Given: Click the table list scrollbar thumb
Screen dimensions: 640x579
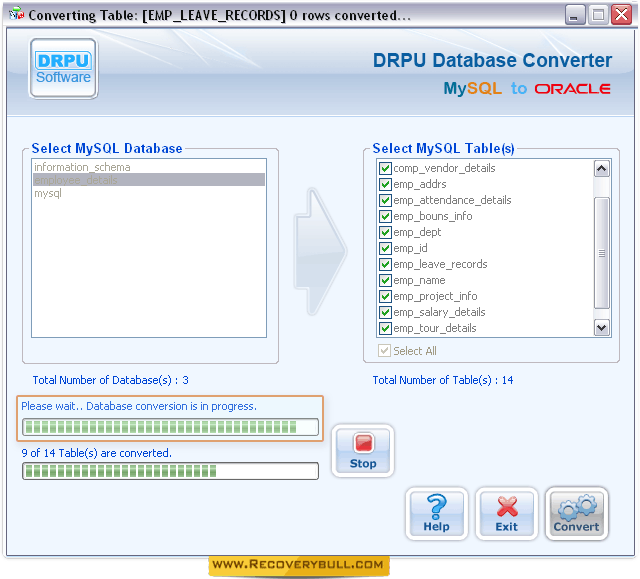Looking at the screenshot, I should [602, 253].
